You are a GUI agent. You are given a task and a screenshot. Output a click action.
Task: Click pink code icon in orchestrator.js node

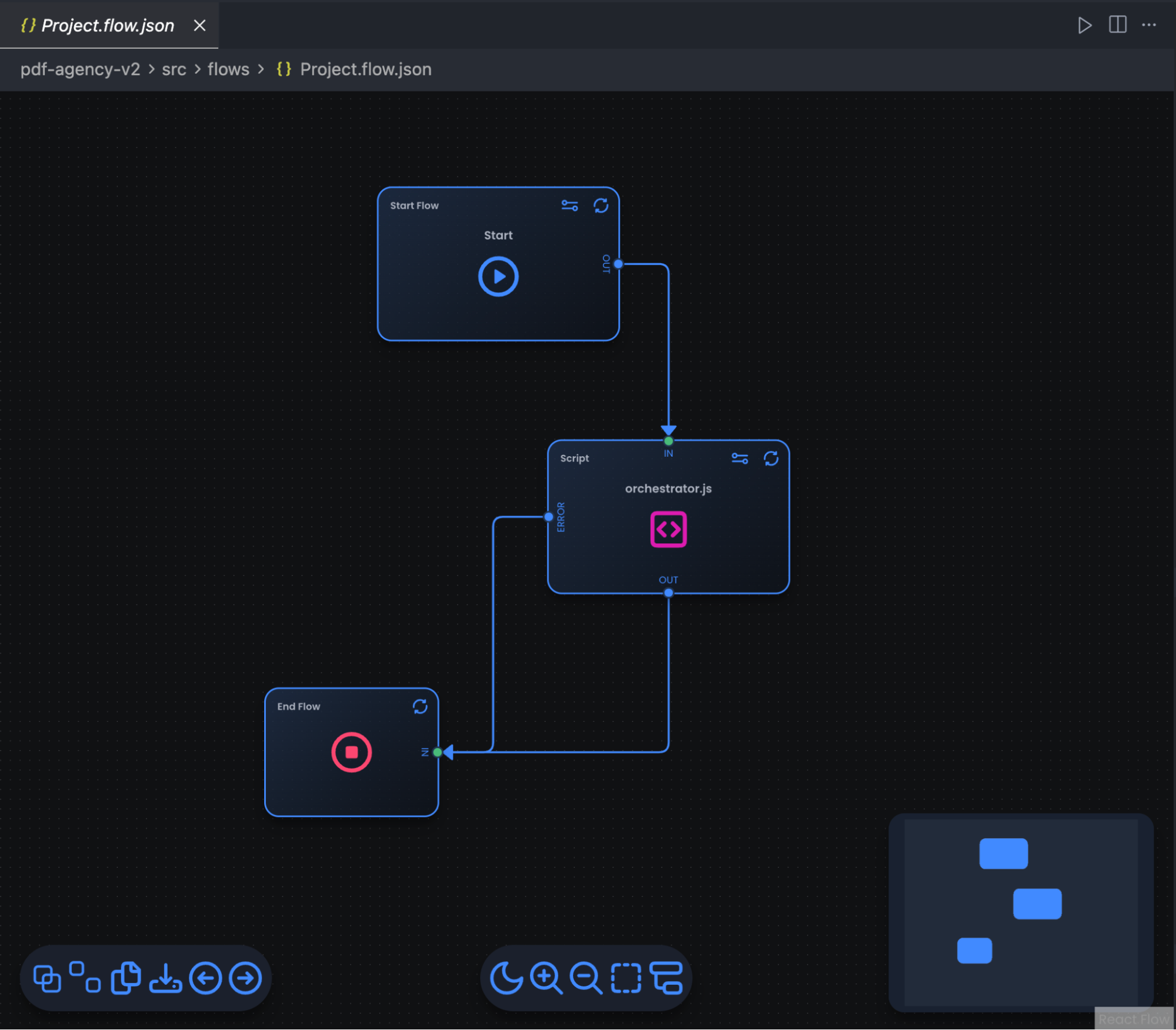pos(668,529)
